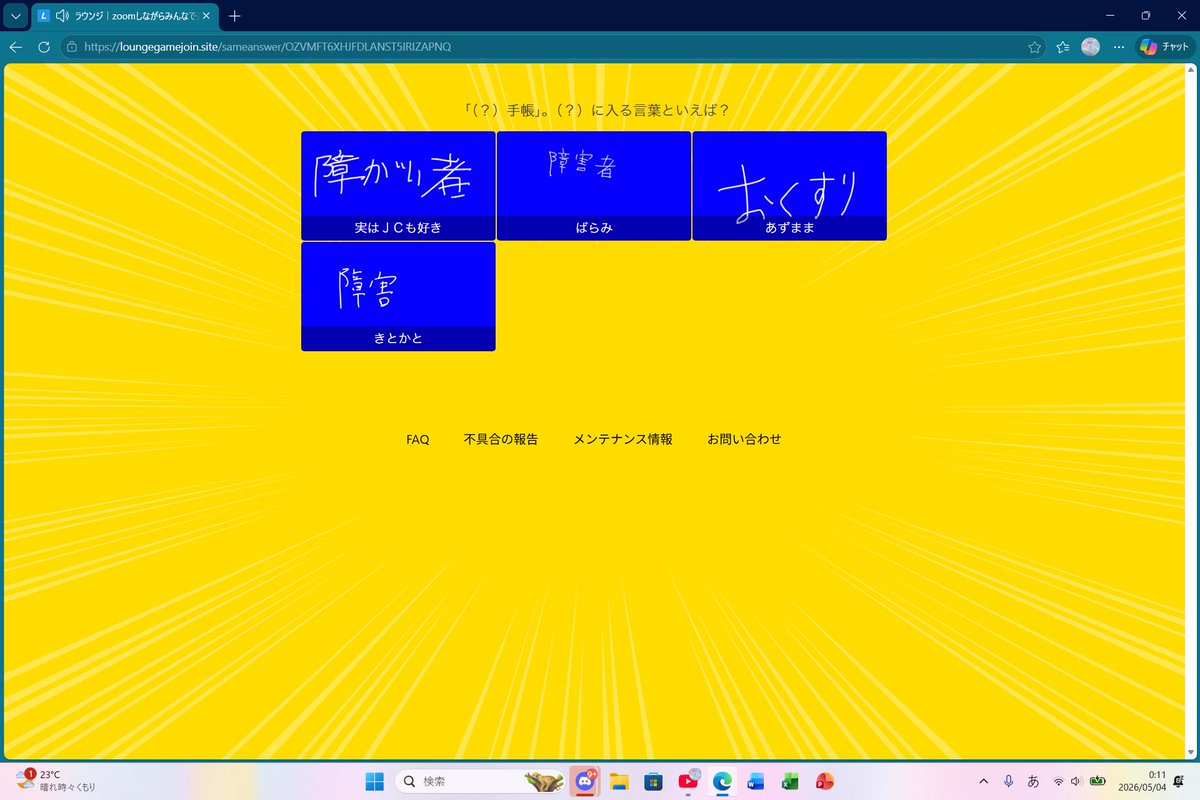Click the taskbar 検索 search box
Image resolution: width=1200 pixels, height=800 pixels.
tap(479, 781)
